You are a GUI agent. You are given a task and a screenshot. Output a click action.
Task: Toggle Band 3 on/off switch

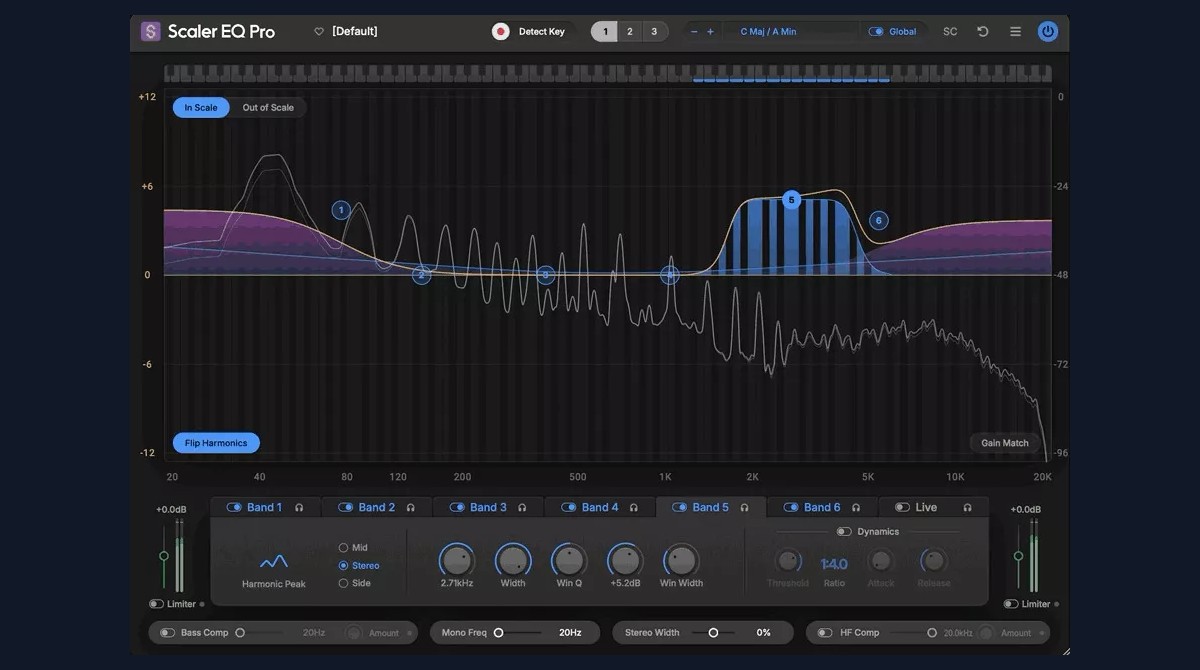[457, 508]
